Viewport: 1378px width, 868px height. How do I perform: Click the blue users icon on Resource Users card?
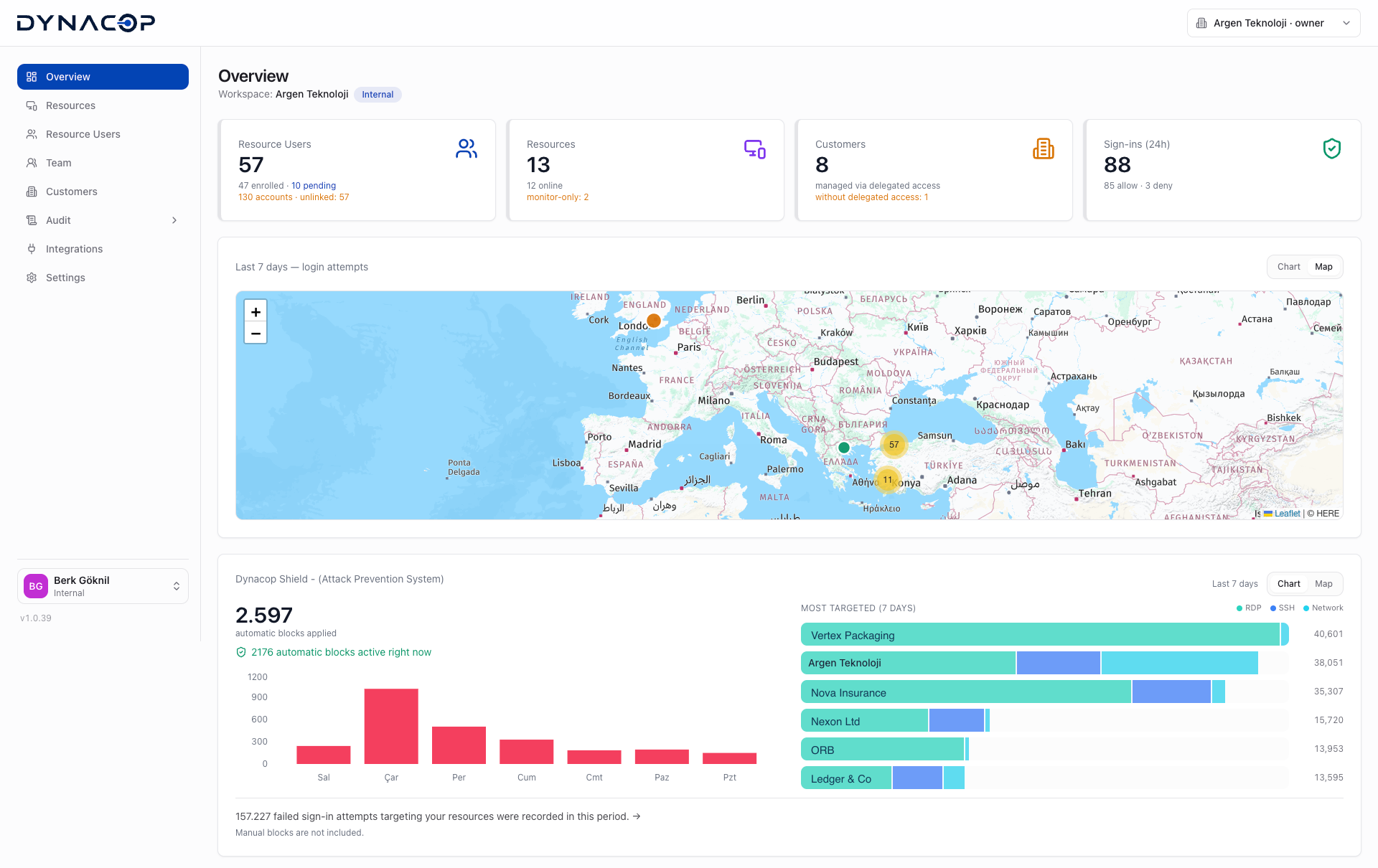click(x=467, y=148)
